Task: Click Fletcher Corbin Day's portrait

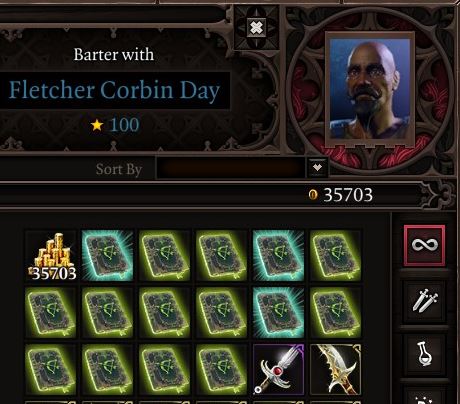Action: 370,89
